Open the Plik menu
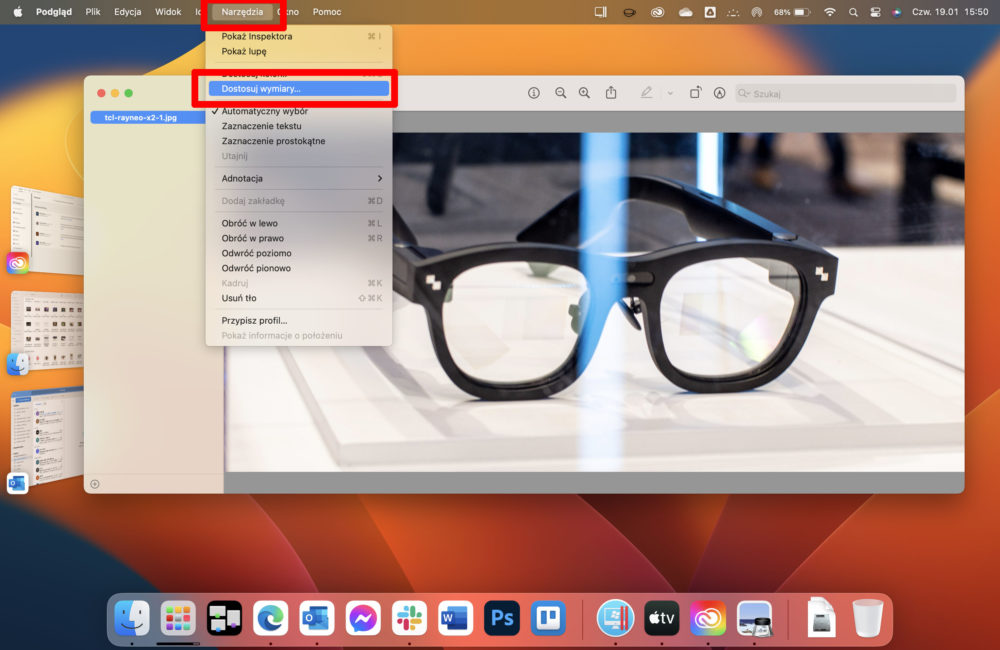The height and width of the screenshot is (650, 1000). coord(92,11)
